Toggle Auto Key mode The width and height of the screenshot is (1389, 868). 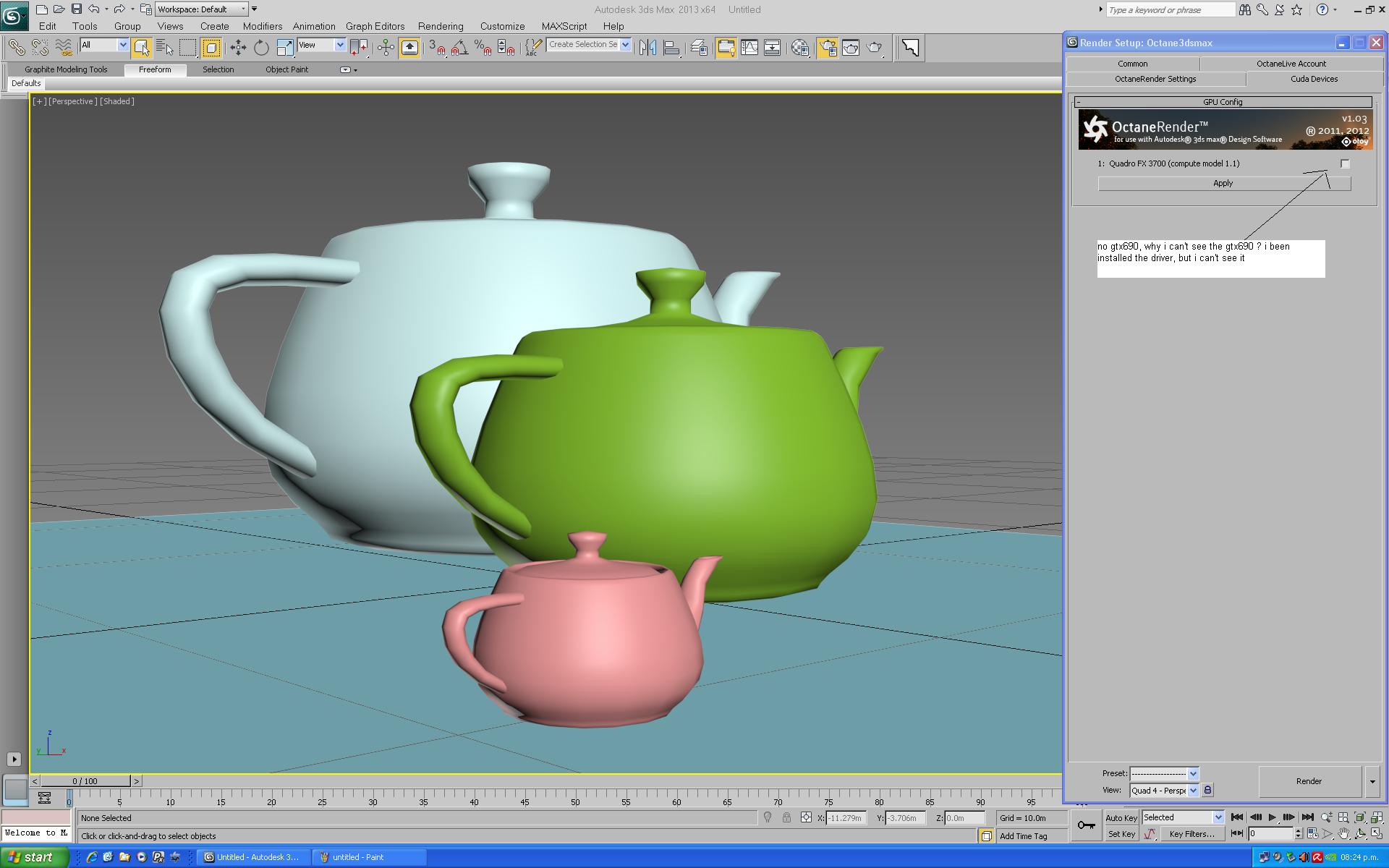(1121, 818)
